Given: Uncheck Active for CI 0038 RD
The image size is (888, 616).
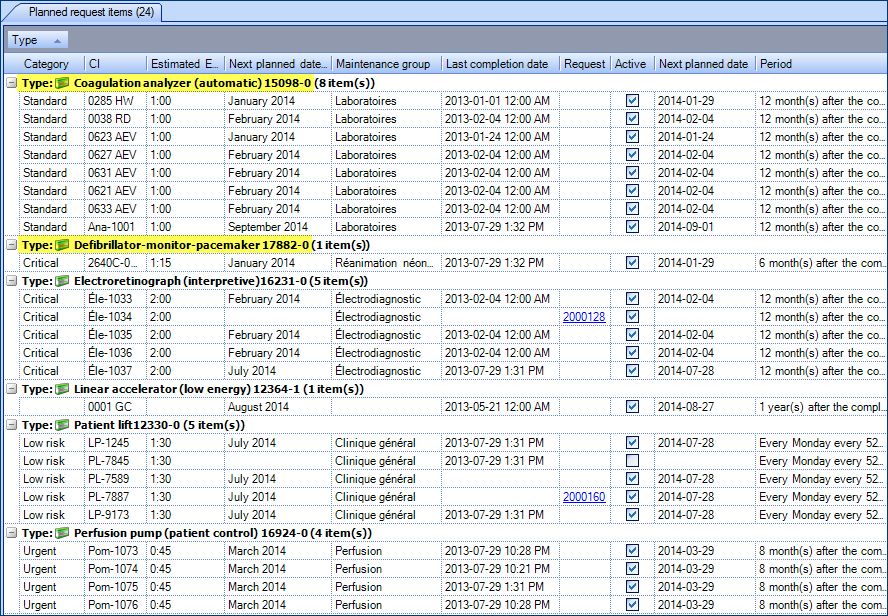Looking at the screenshot, I should point(633,119).
